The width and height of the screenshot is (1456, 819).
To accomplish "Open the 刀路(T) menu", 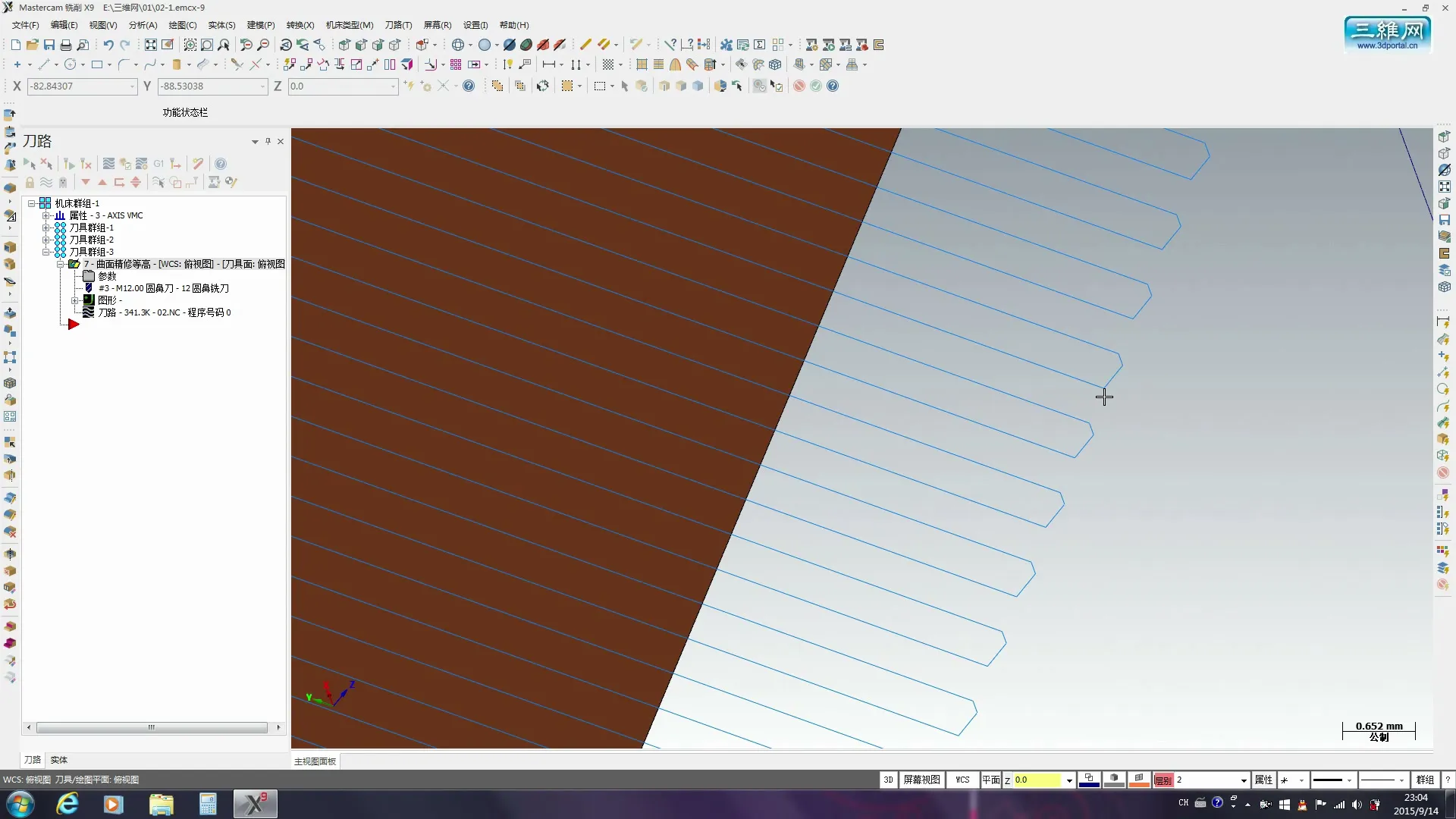I will click(398, 25).
